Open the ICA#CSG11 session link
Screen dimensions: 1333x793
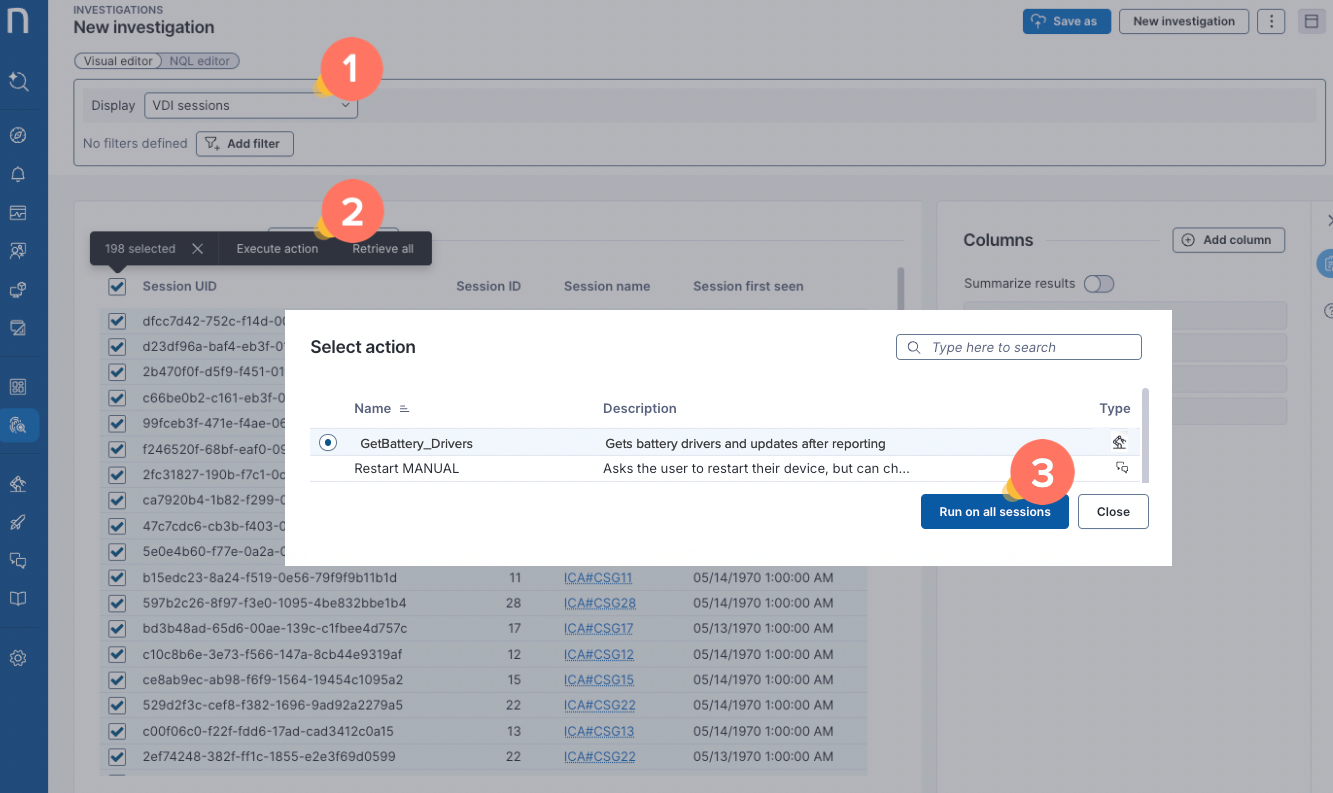(x=598, y=578)
